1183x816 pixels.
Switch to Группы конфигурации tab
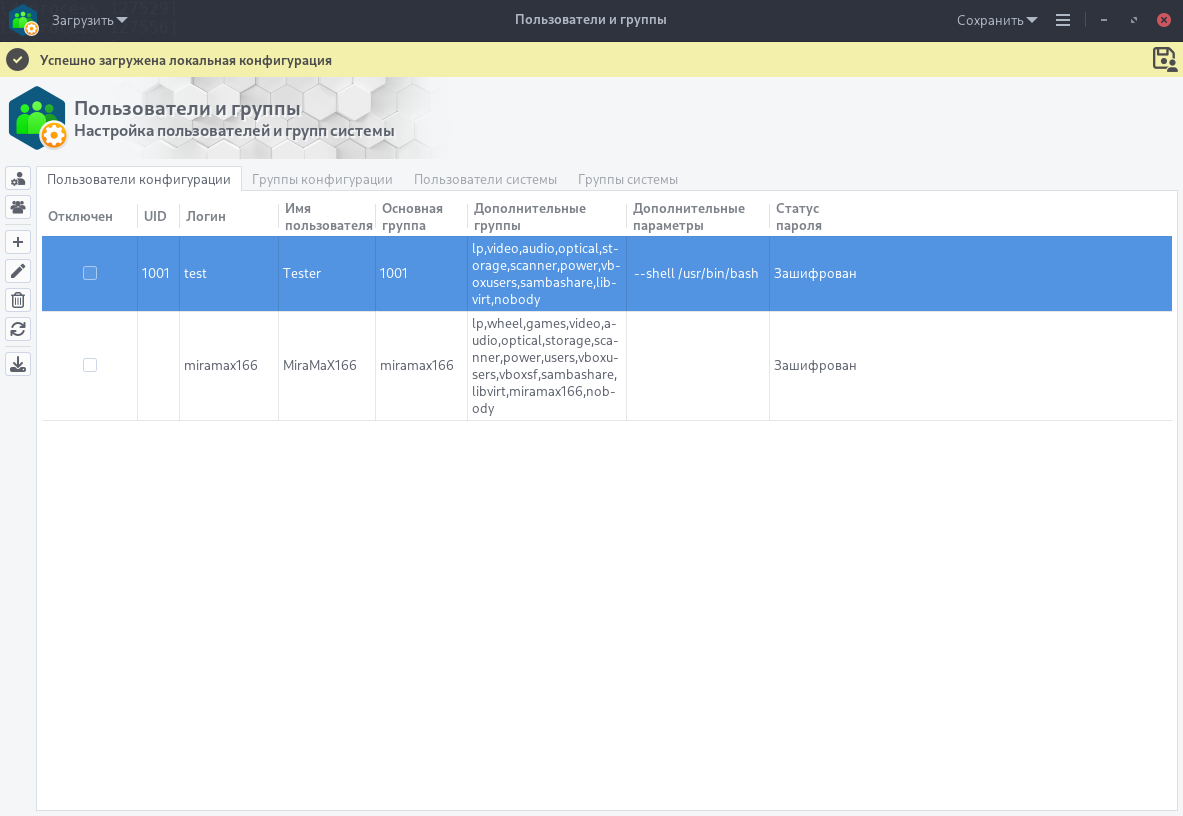point(322,179)
